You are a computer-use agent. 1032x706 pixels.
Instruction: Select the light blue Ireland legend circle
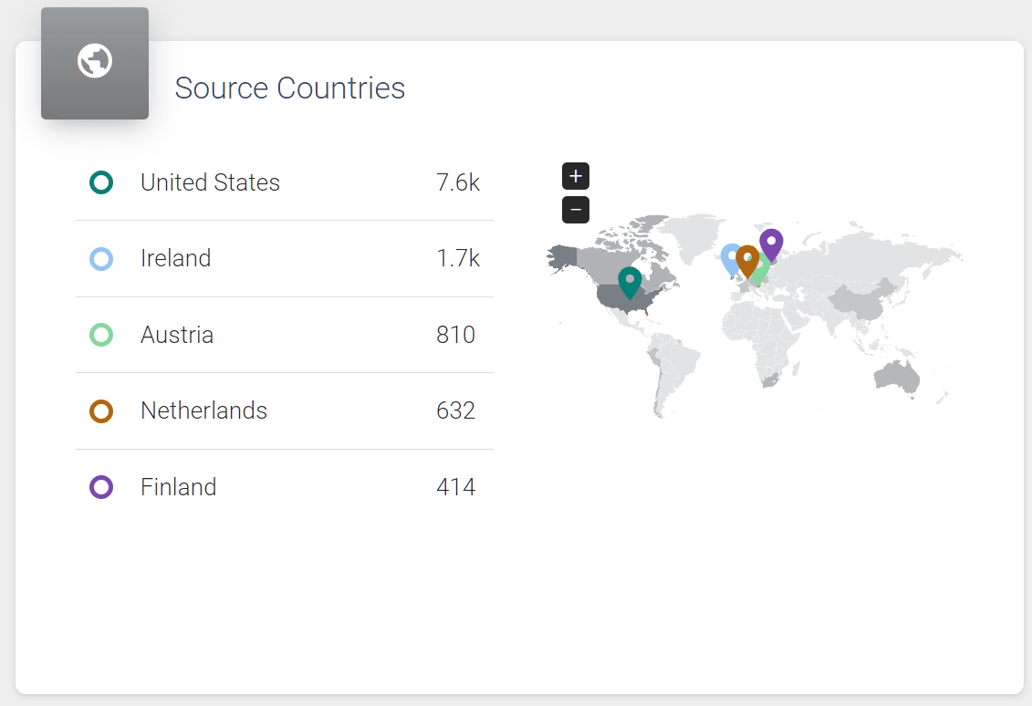101,259
